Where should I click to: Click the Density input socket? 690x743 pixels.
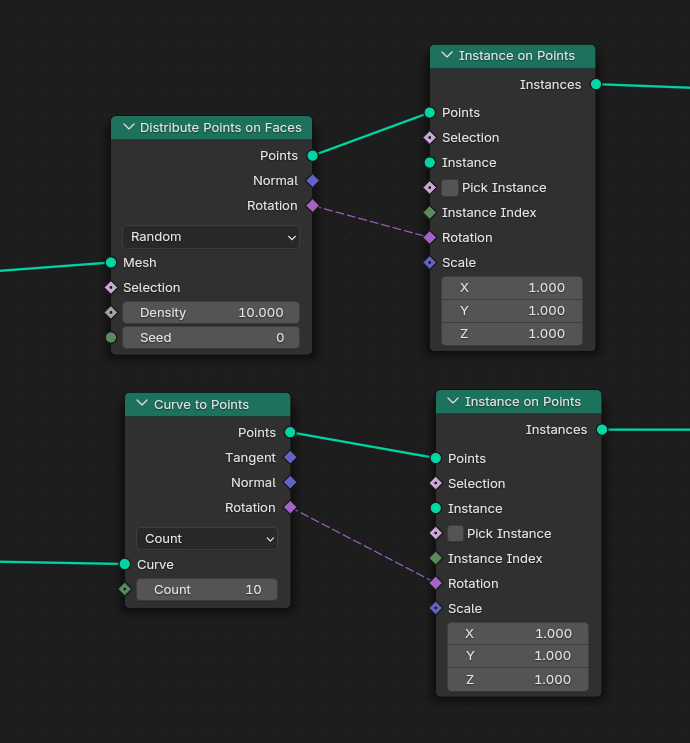[111, 312]
